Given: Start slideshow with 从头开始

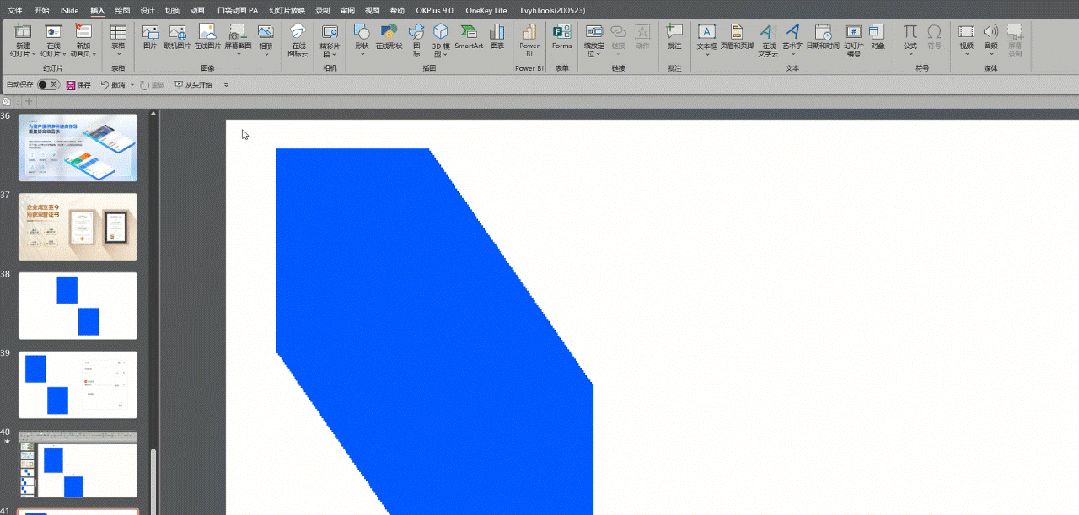Looking at the screenshot, I should pyautogui.click(x=193, y=85).
